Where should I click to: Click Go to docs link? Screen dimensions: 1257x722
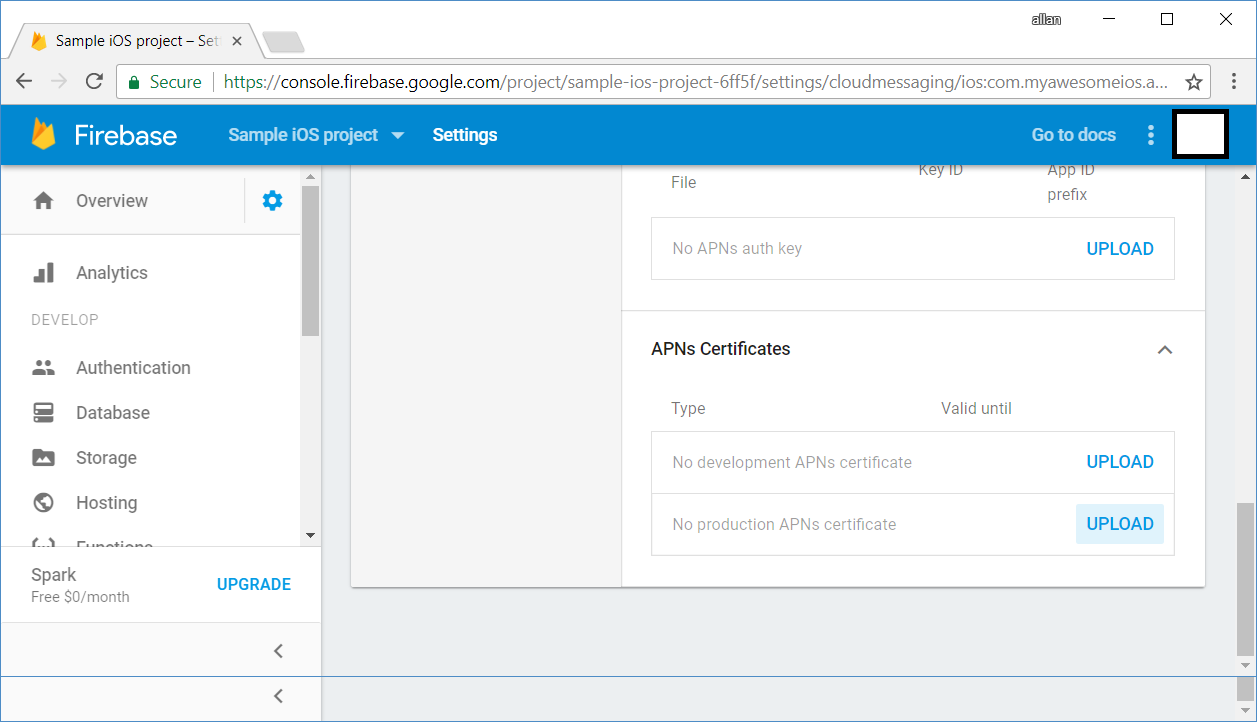coord(1073,135)
